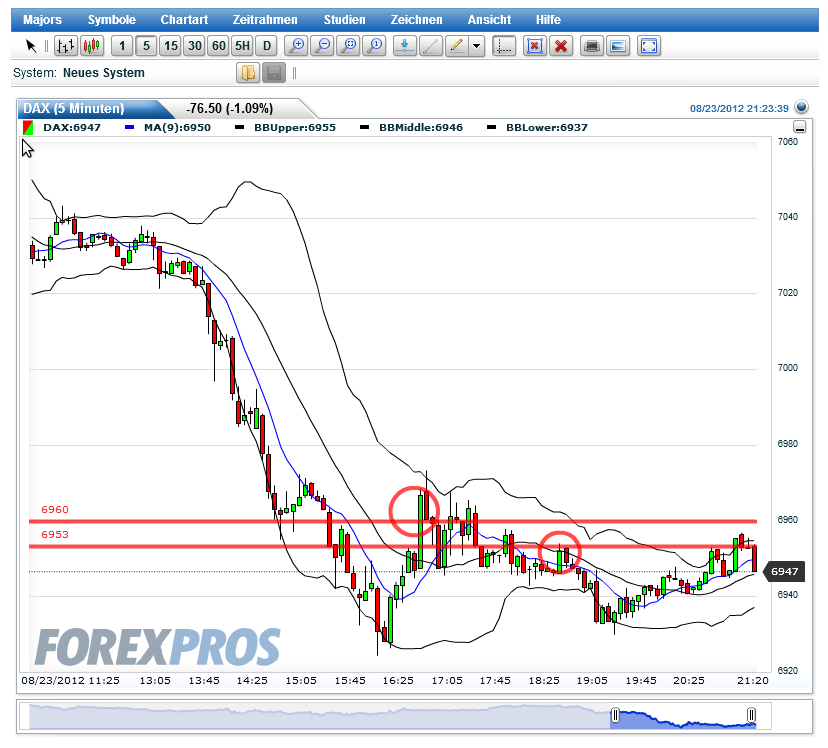This screenshot has width=828, height=748.
Task: Set timeframe to 15 minutes
Action: pos(171,46)
